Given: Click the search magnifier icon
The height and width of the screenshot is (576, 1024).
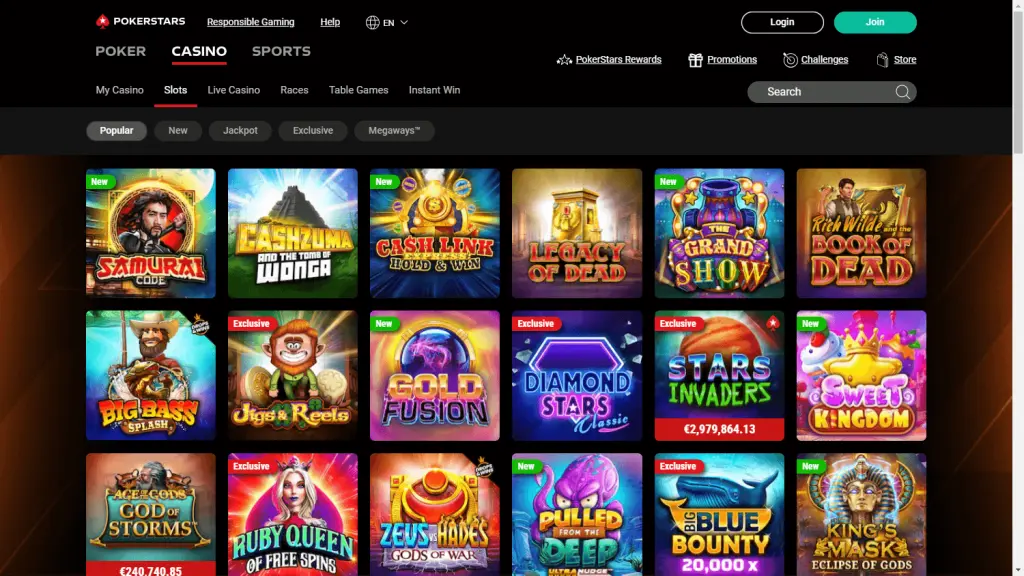Looking at the screenshot, I should pos(903,92).
